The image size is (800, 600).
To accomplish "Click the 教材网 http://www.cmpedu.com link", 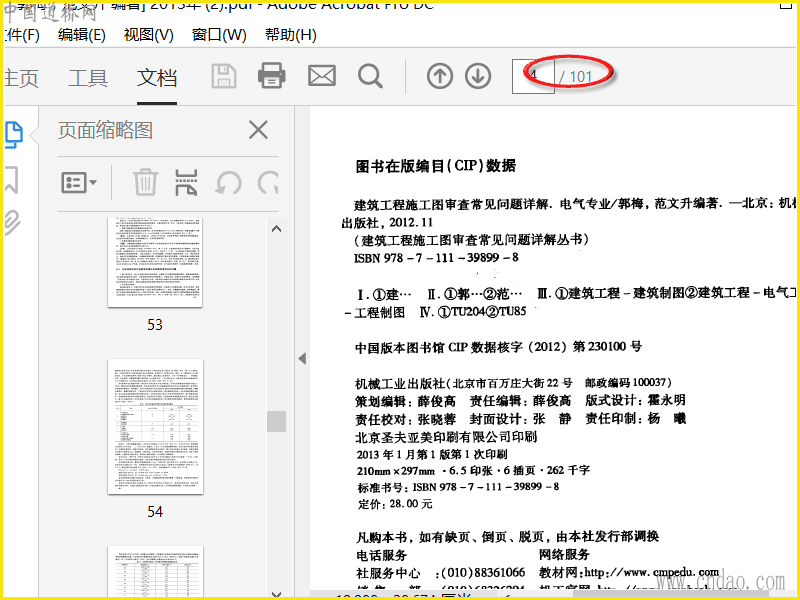I will pyautogui.click(x=629, y=572).
